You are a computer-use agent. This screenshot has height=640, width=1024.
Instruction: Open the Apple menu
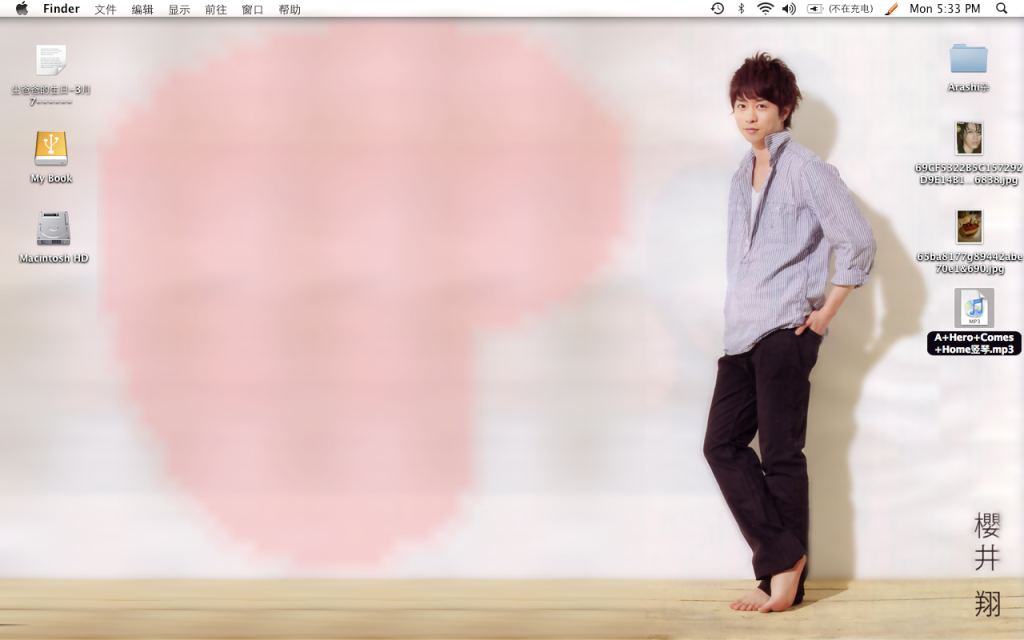[x=22, y=9]
